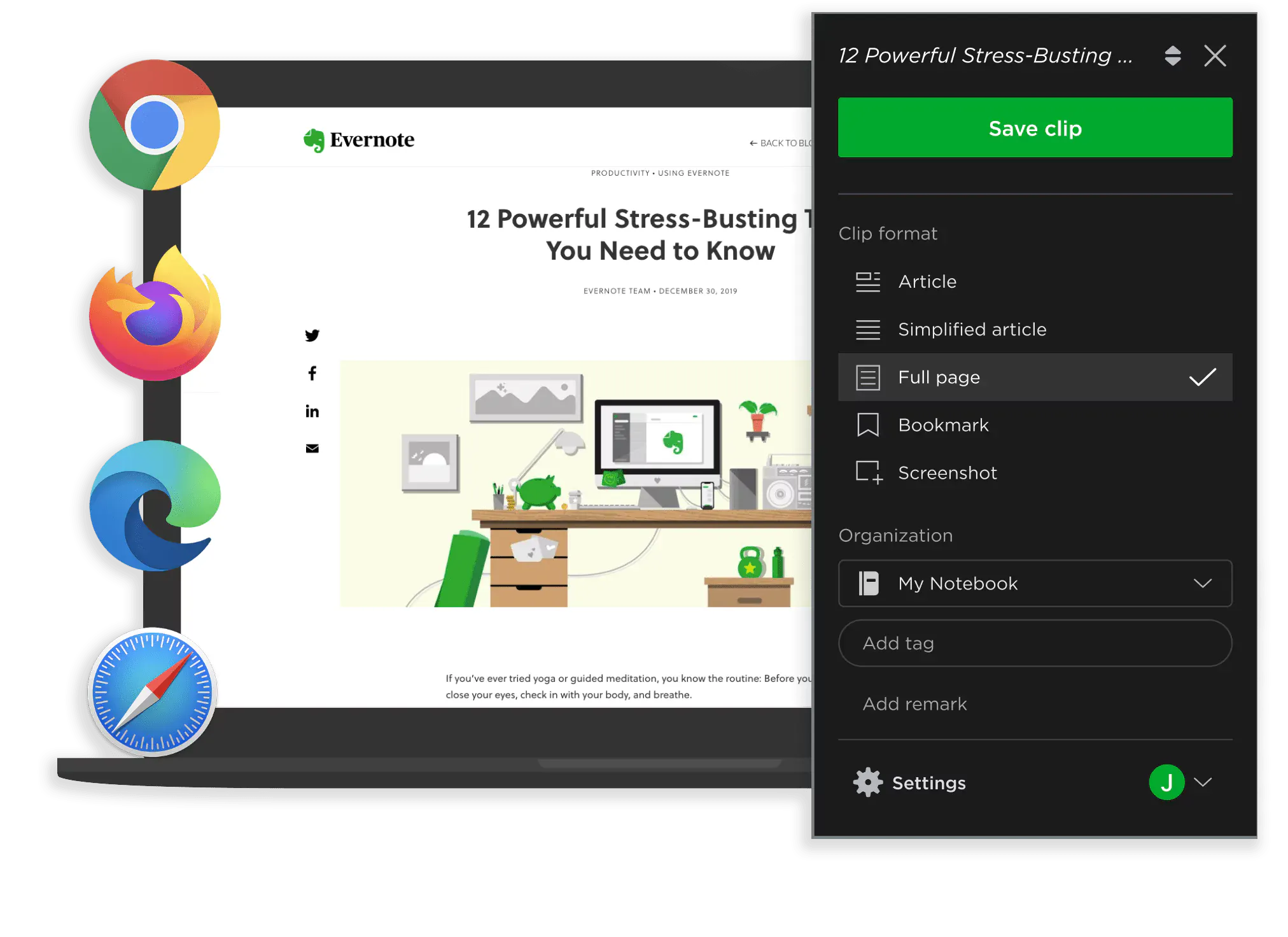Select the Article clip format
This screenshot has width=1288, height=937.
pos(927,281)
